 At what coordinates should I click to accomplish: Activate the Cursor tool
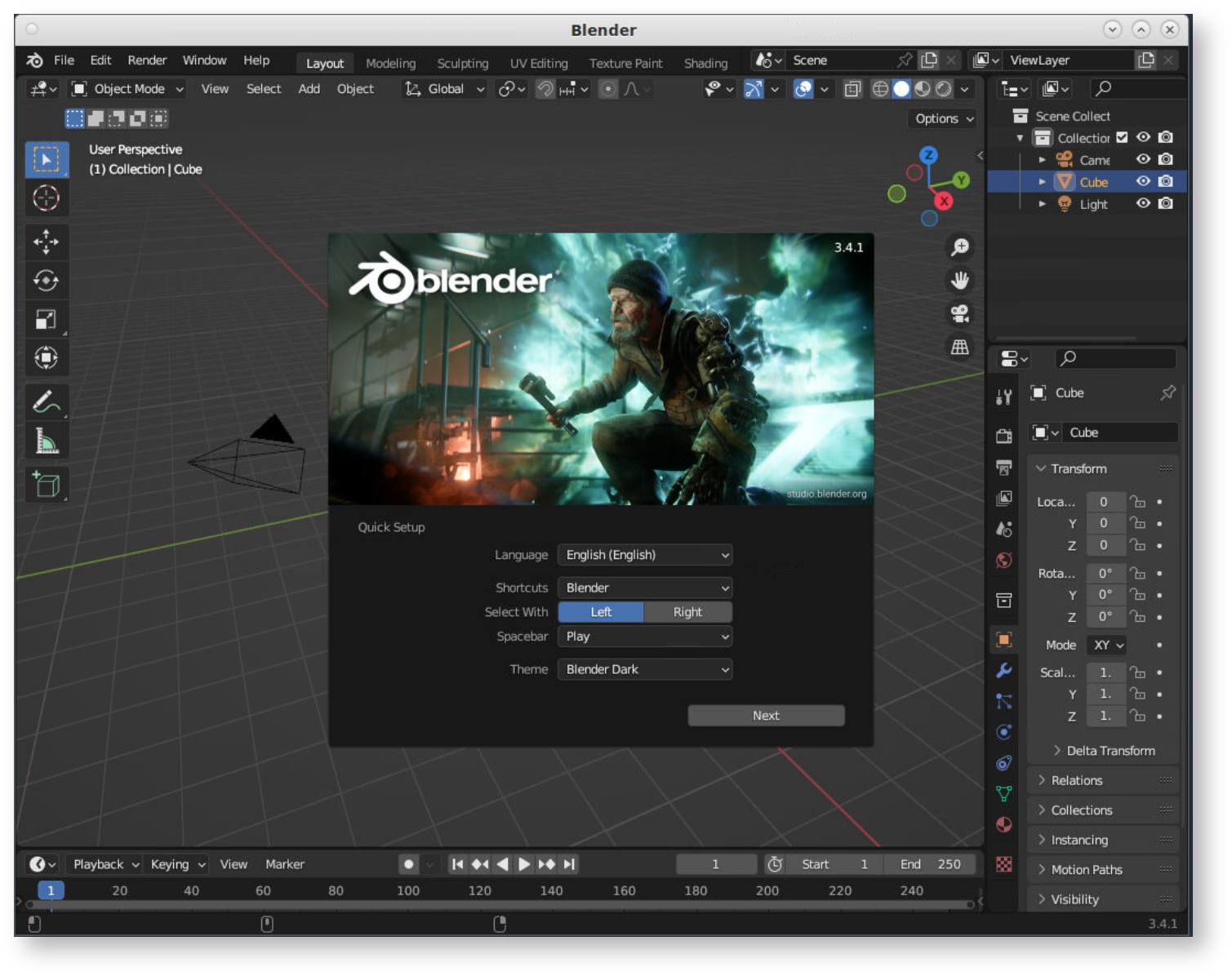click(x=47, y=197)
